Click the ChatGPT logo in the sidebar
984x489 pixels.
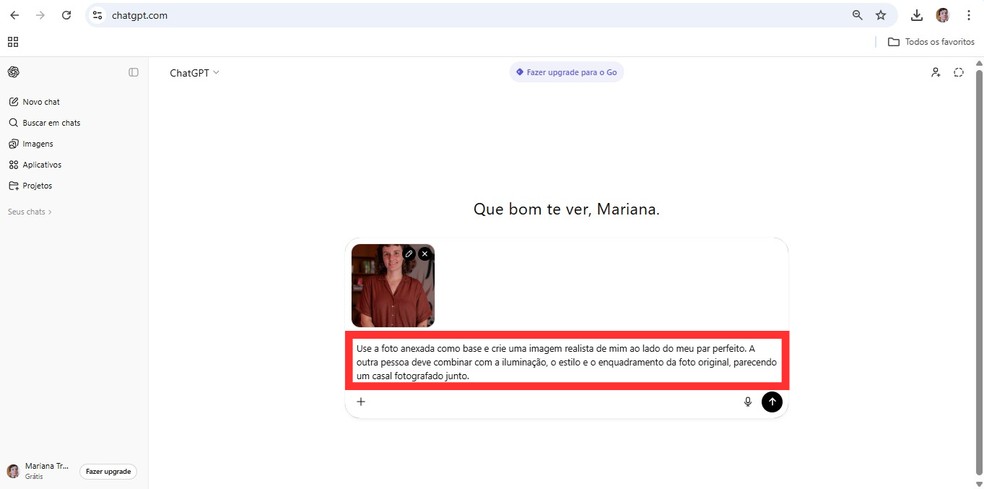[x=14, y=72]
